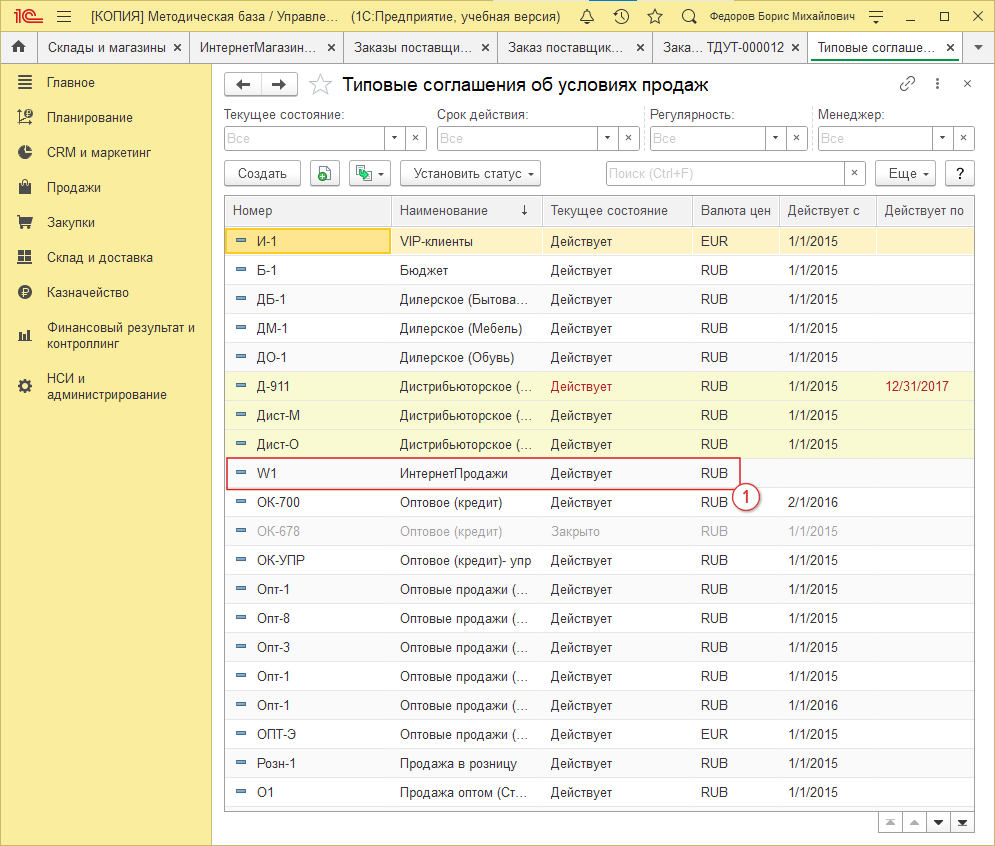Click the notifications bell icon
995x846 pixels.
click(x=586, y=16)
